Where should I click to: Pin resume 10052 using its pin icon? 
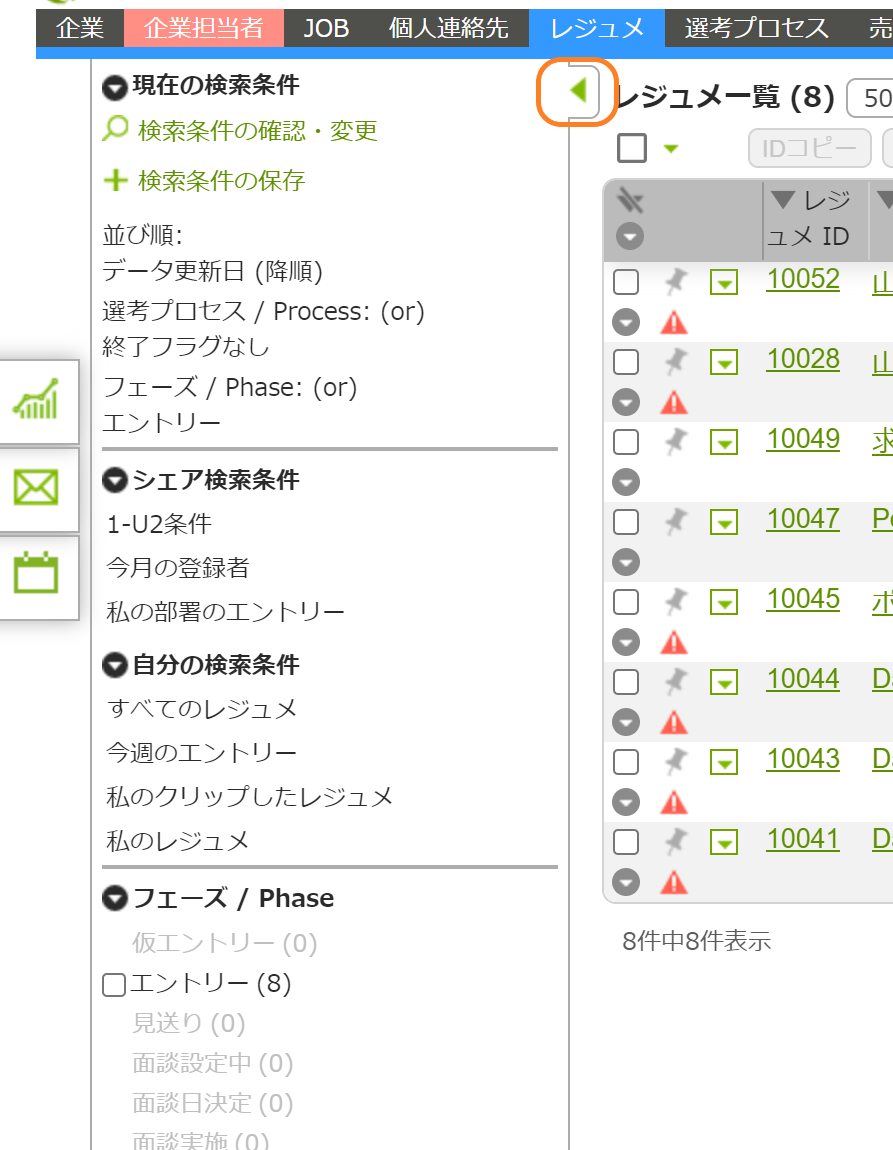click(675, 281)
